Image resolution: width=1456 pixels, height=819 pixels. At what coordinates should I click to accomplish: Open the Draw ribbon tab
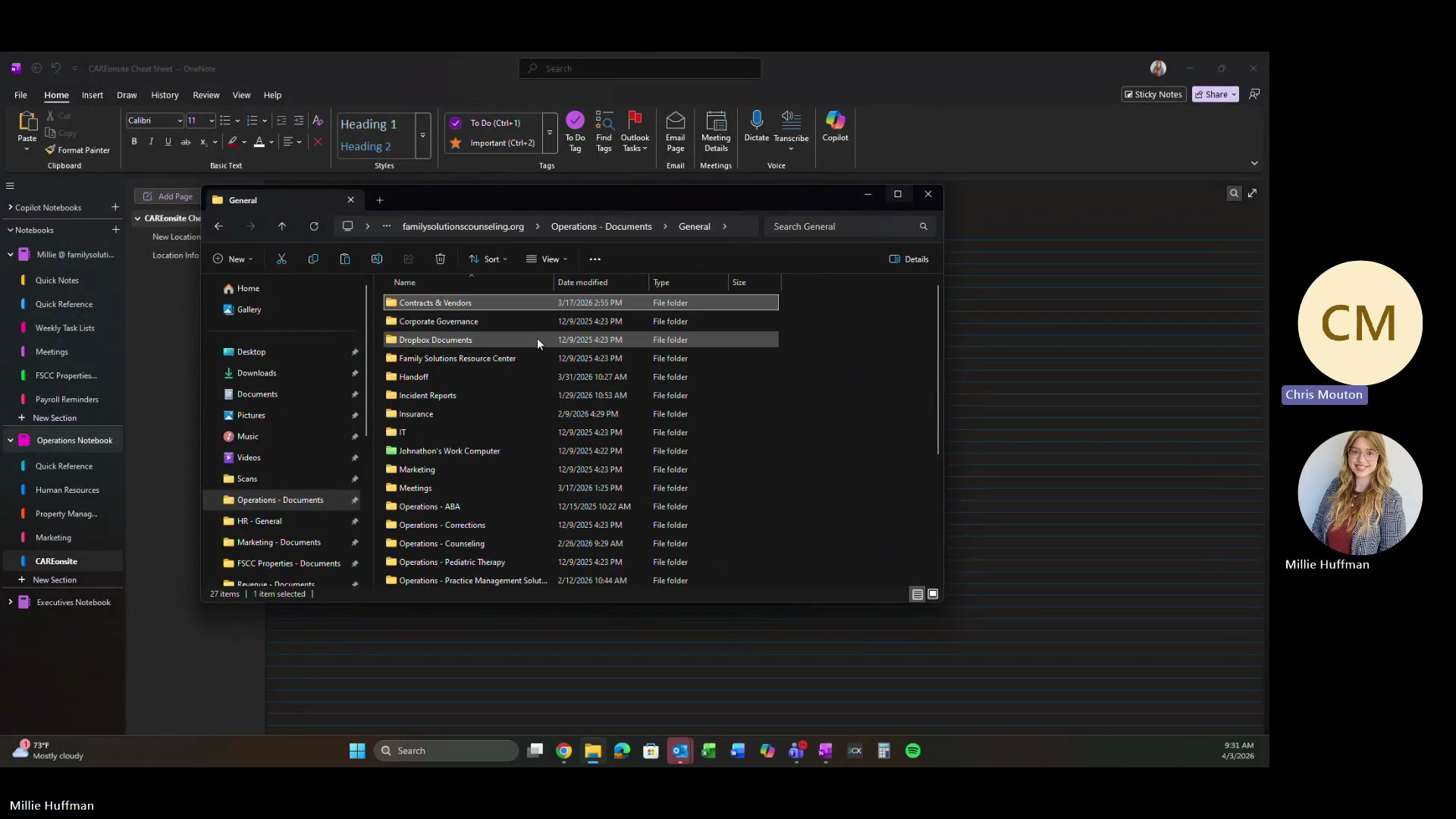tap(127, 96)
